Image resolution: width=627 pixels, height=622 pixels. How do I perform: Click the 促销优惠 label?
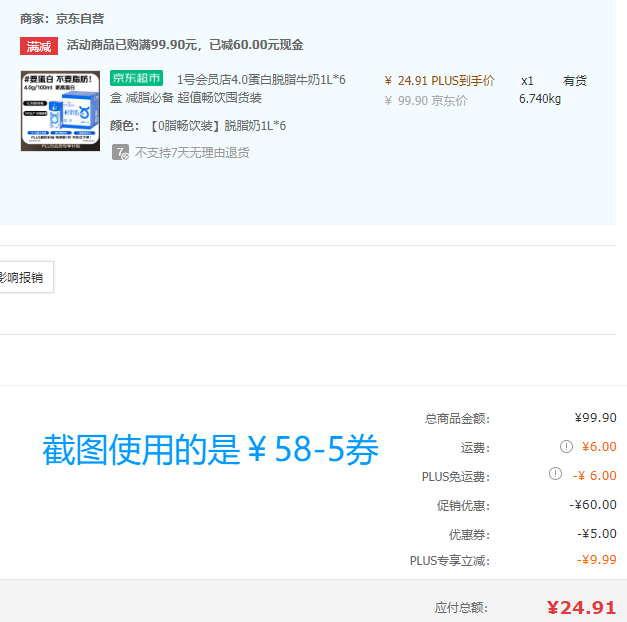tap(463, 506)
